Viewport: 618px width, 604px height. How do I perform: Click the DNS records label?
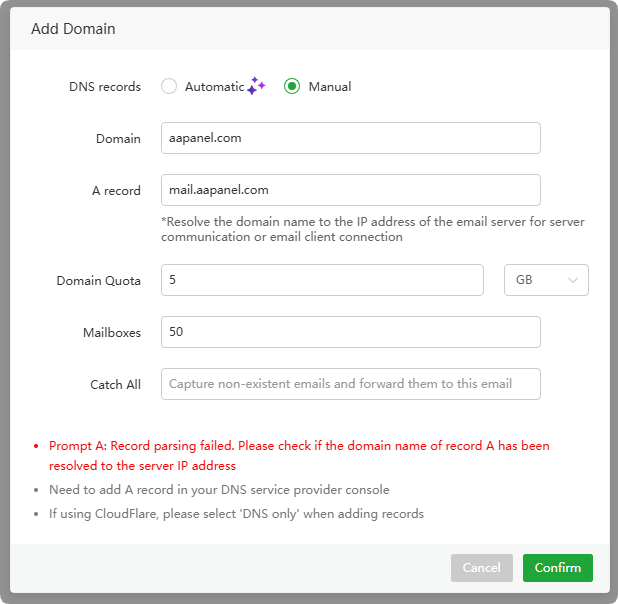coord(105,87)
